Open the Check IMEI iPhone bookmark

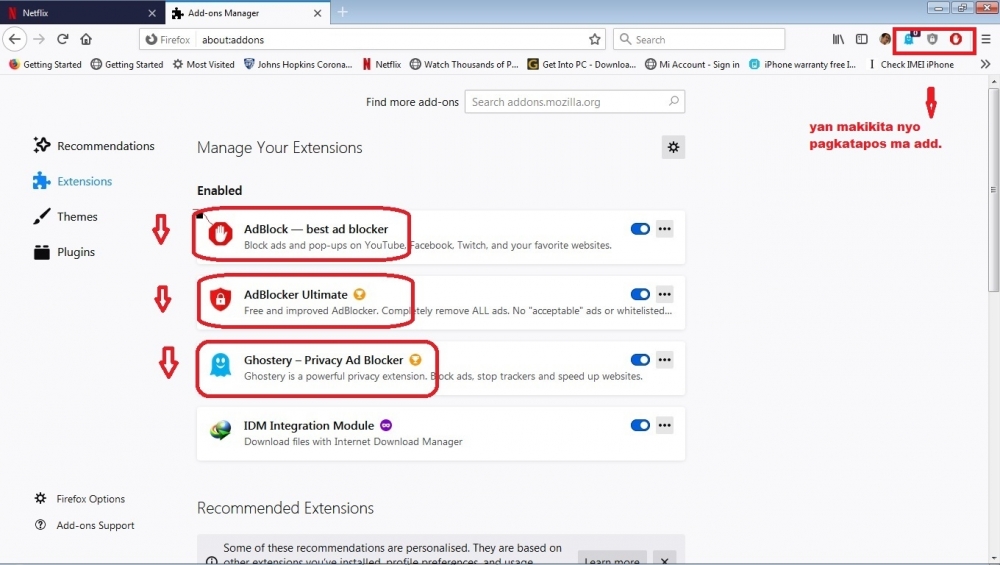coord(911,64)
